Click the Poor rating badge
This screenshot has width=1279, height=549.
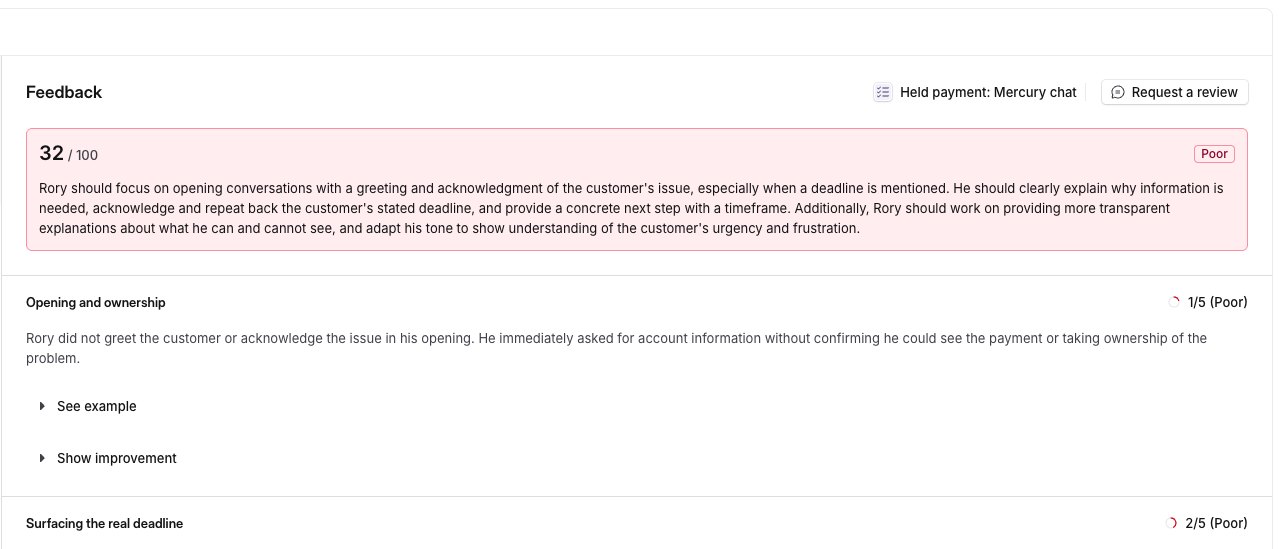[x=1214, y=154]
